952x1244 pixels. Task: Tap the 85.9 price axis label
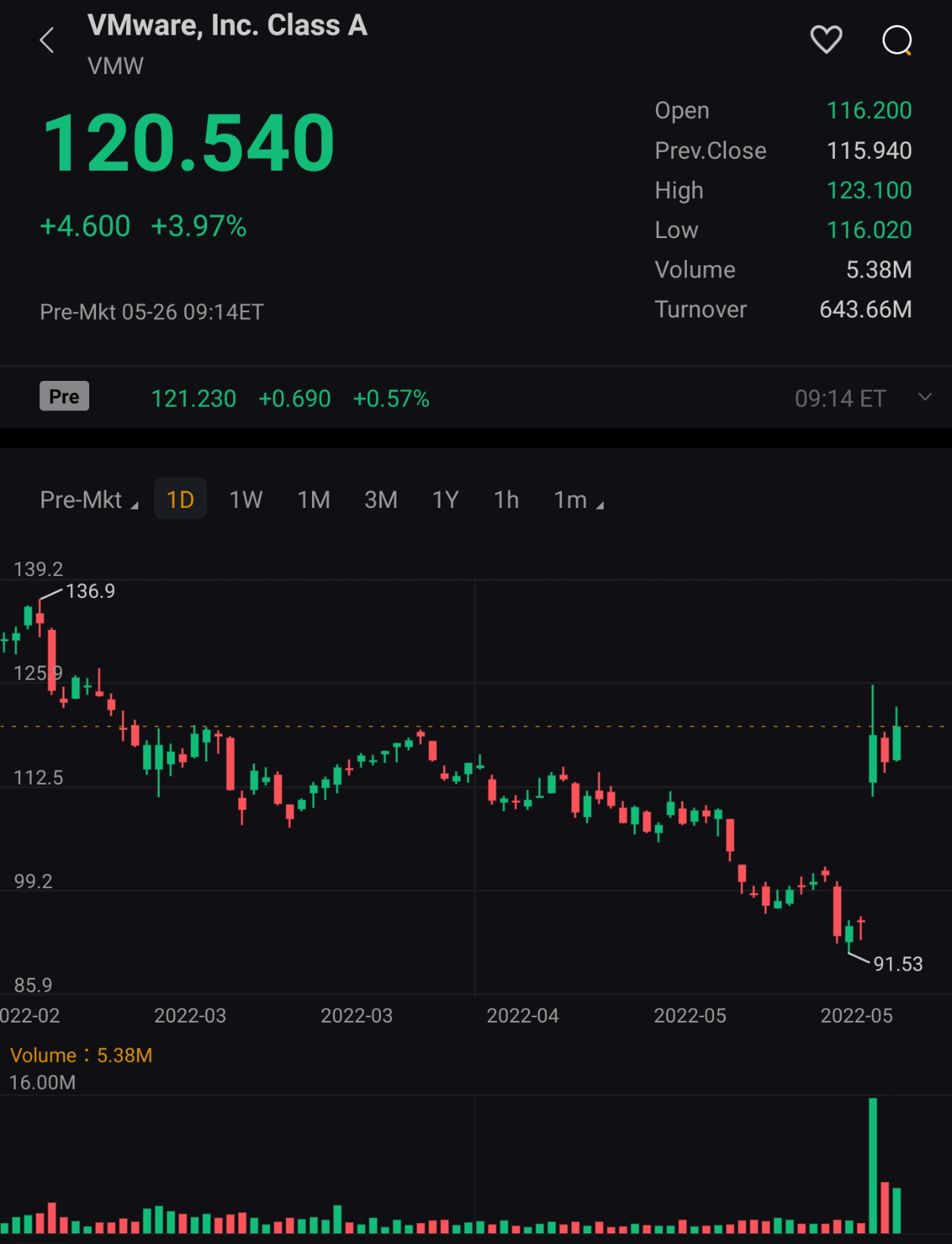(33, 985)
